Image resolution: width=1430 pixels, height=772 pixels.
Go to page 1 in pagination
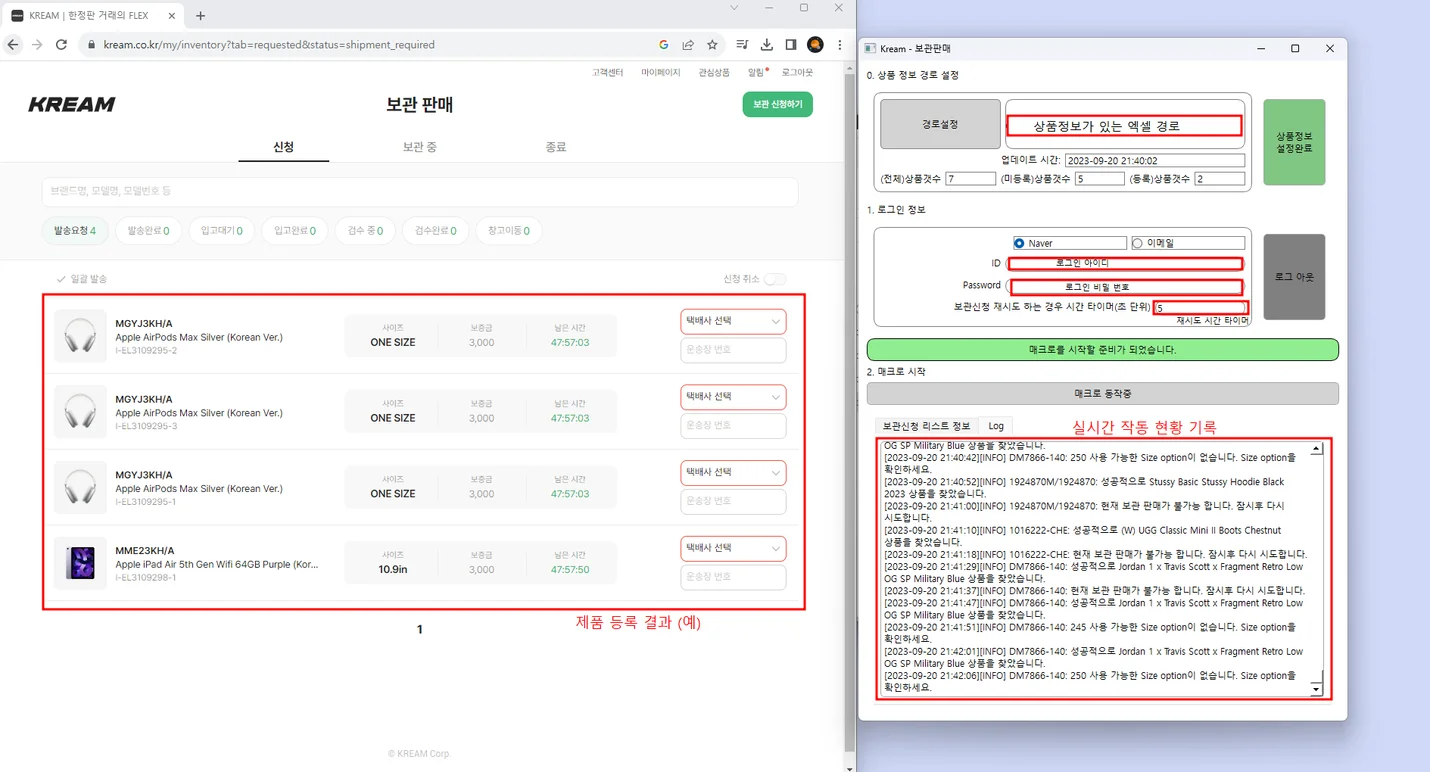click(420, 629)
